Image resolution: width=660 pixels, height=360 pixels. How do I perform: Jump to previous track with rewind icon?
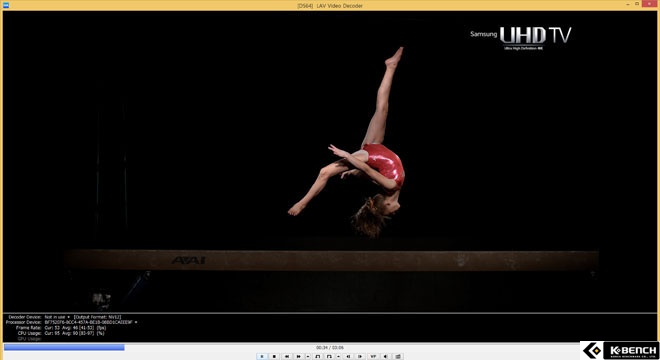click(287, 356)
